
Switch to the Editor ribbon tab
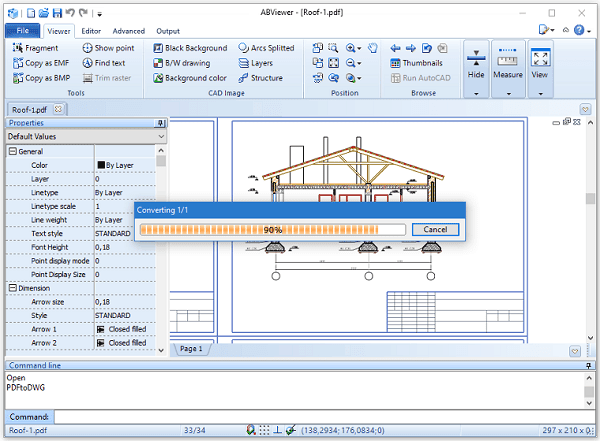(91, 31)
